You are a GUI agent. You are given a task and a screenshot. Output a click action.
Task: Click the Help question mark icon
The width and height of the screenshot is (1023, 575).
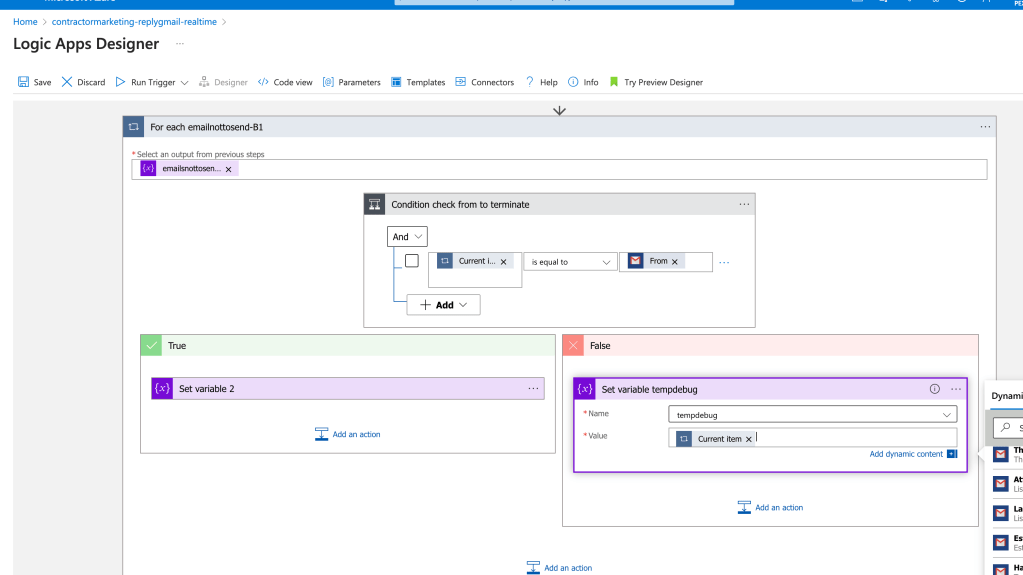(x=530, y=82)
